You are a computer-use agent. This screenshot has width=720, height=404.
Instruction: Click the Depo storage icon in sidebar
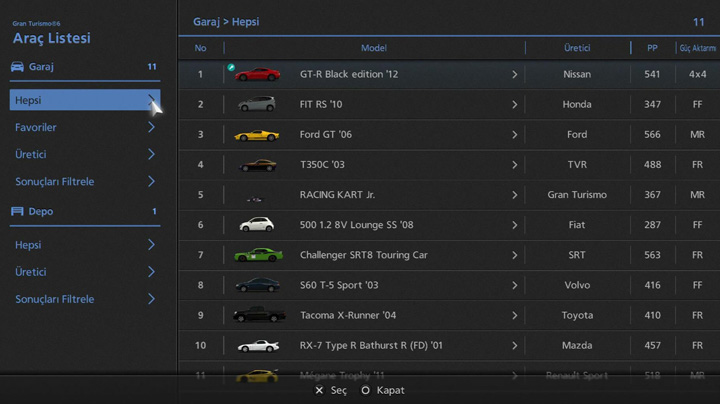[x=17, y=212]
